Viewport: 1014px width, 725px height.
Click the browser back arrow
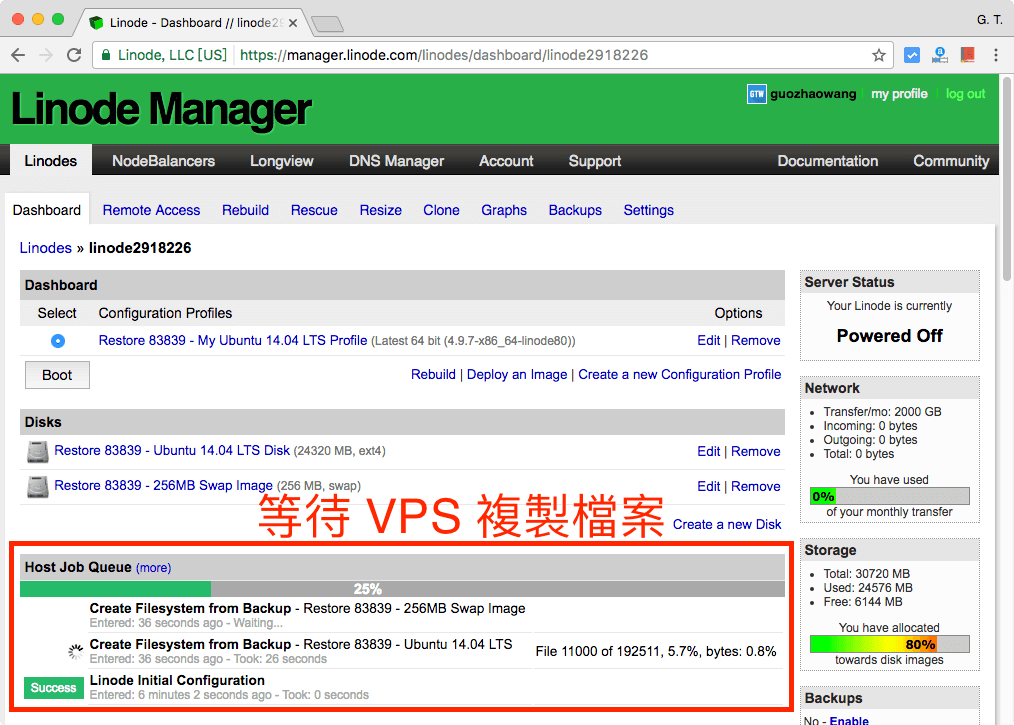[x=20, y=55]
